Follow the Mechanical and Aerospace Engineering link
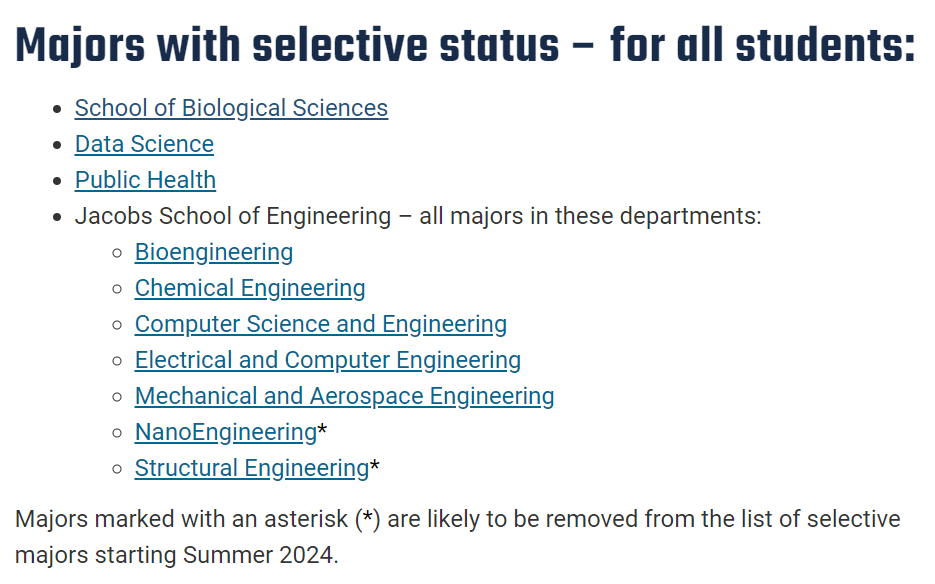Image resolution: width=935 pixels, height=584 pixels. point(344,396)
